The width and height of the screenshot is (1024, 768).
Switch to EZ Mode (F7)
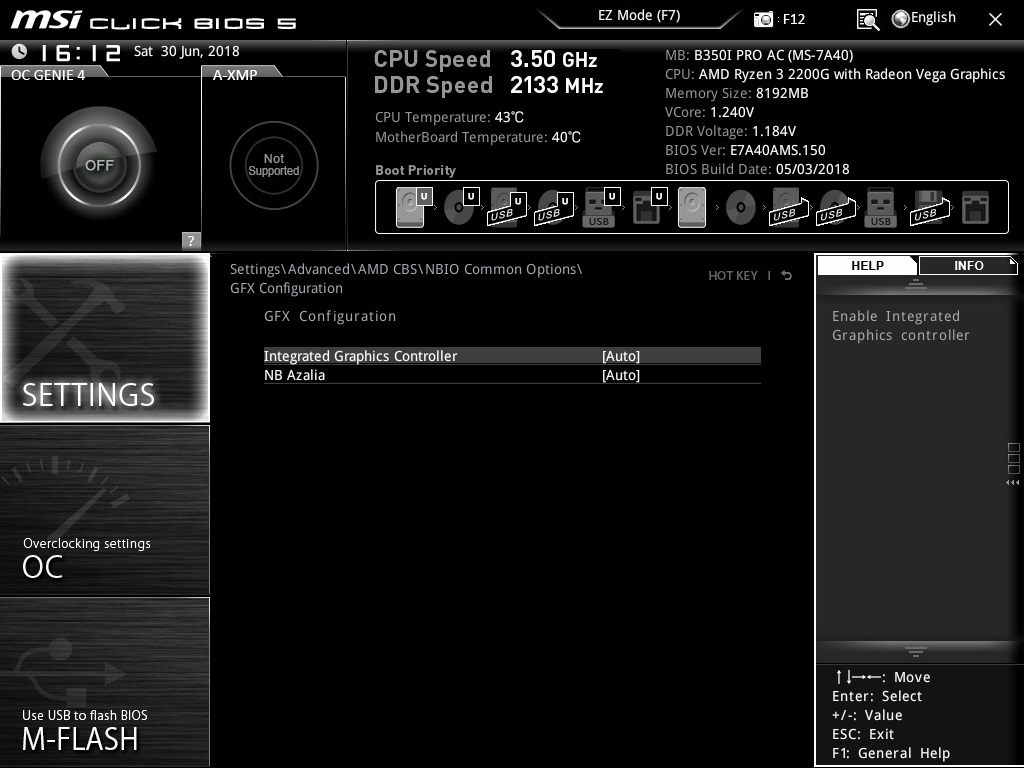[639, 16]
